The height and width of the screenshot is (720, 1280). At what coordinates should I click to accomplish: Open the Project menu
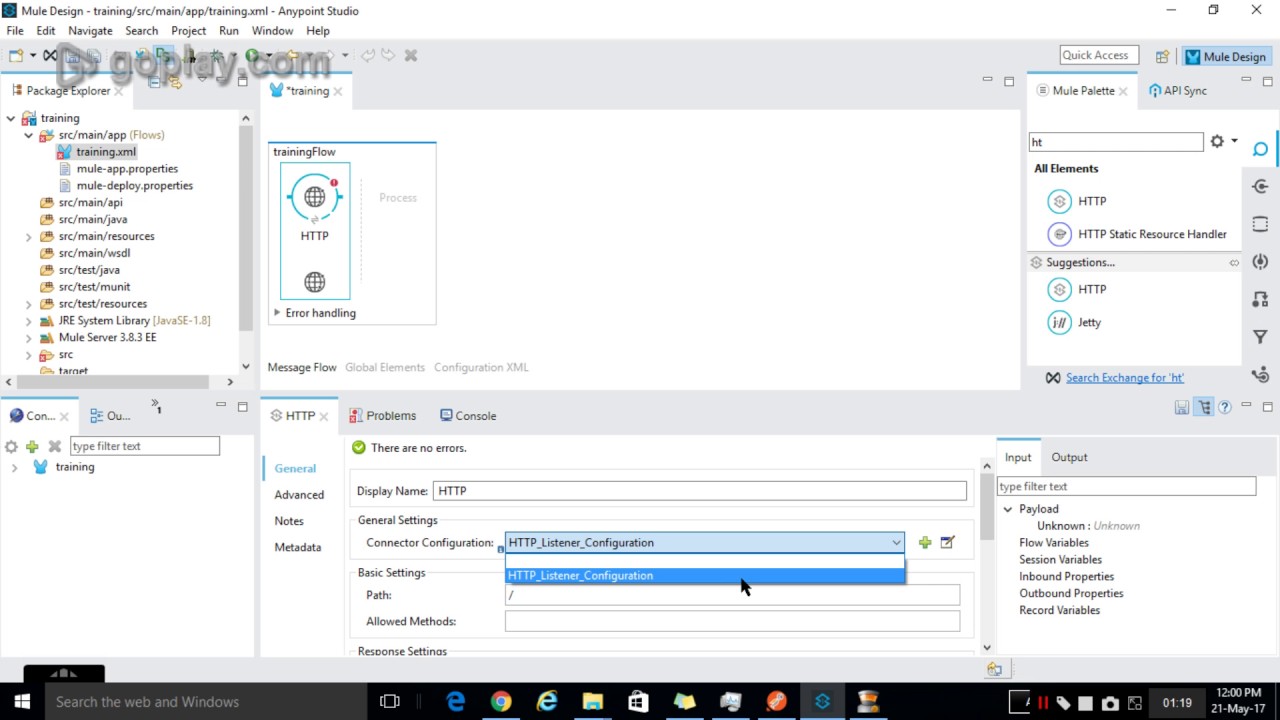[188, 31]
